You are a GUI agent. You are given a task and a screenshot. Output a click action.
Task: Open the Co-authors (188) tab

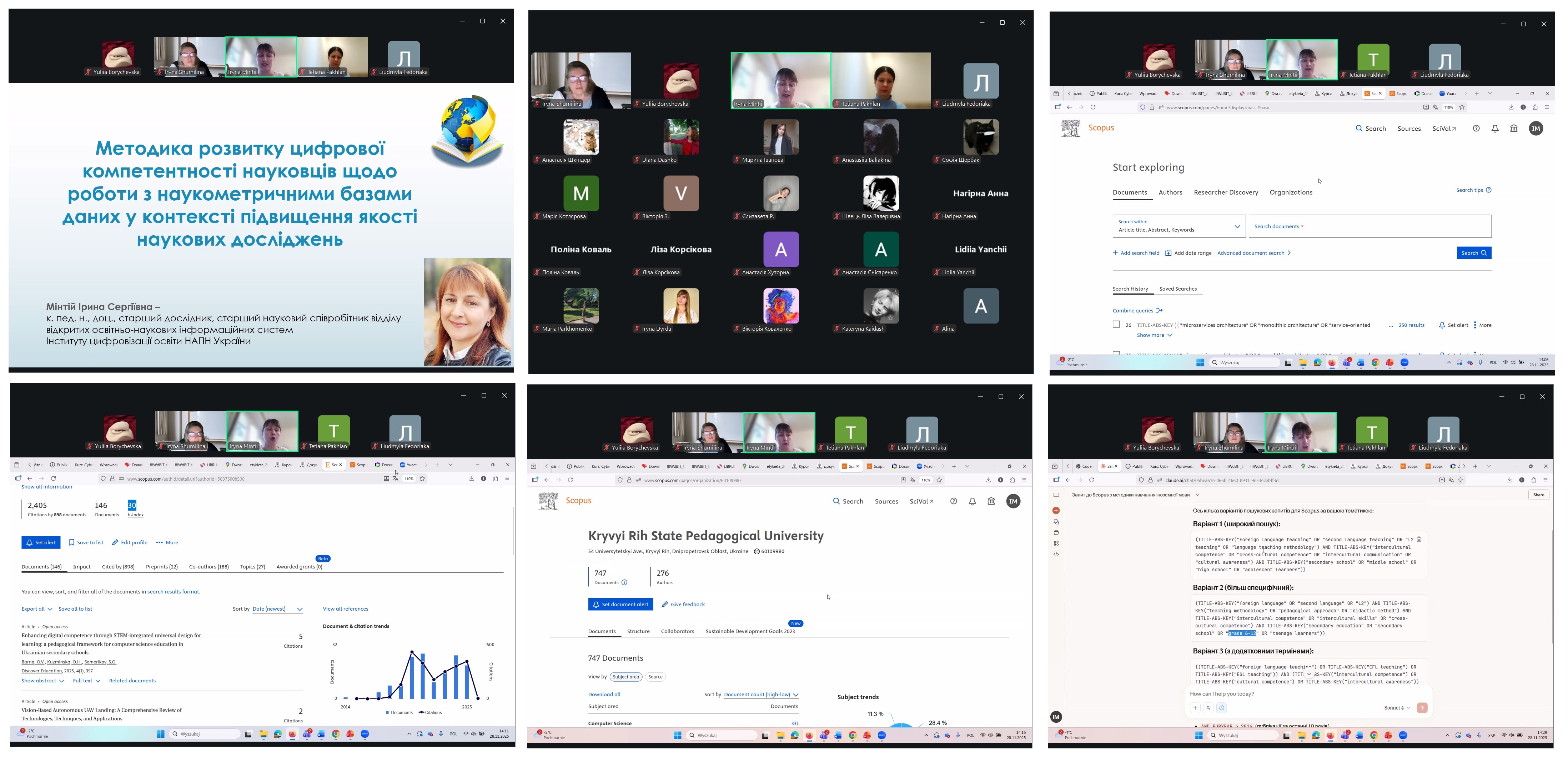(x=209, y=567)
